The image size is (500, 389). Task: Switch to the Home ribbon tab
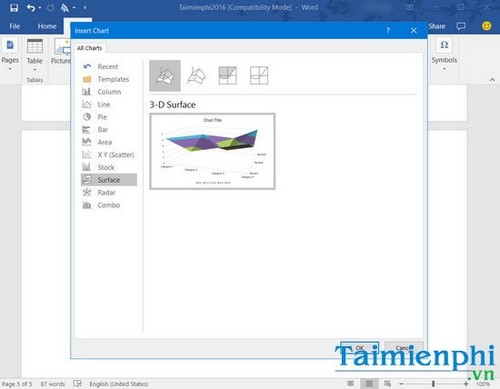coord(47,26)
